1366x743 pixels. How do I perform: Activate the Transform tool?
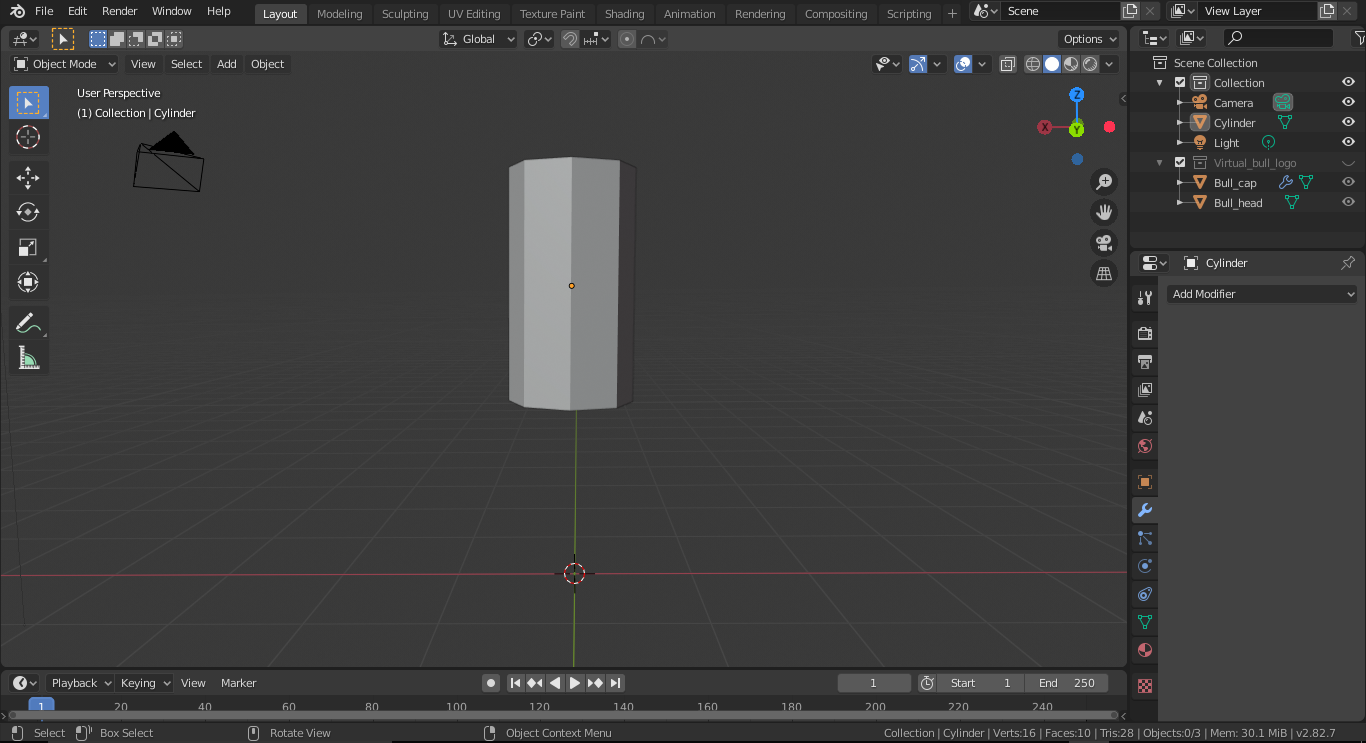[28, 282]
